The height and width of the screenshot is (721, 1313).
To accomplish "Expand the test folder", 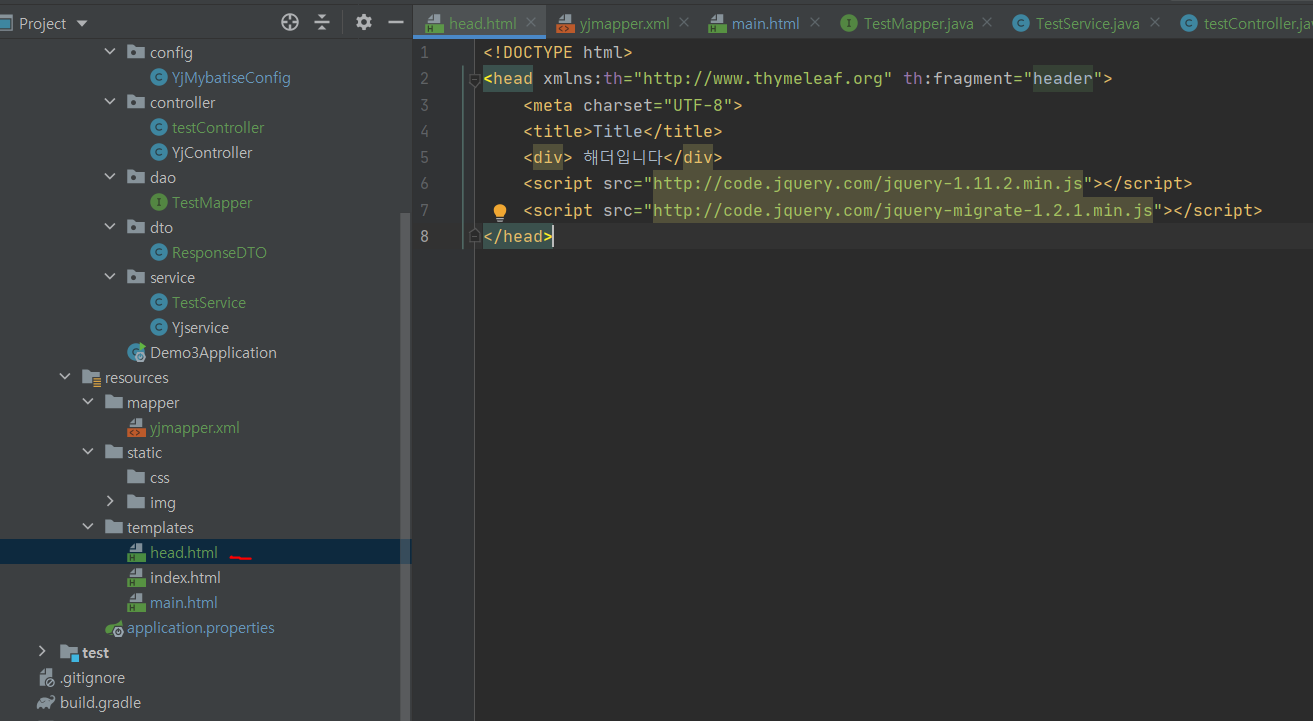I will pos(42,652).
